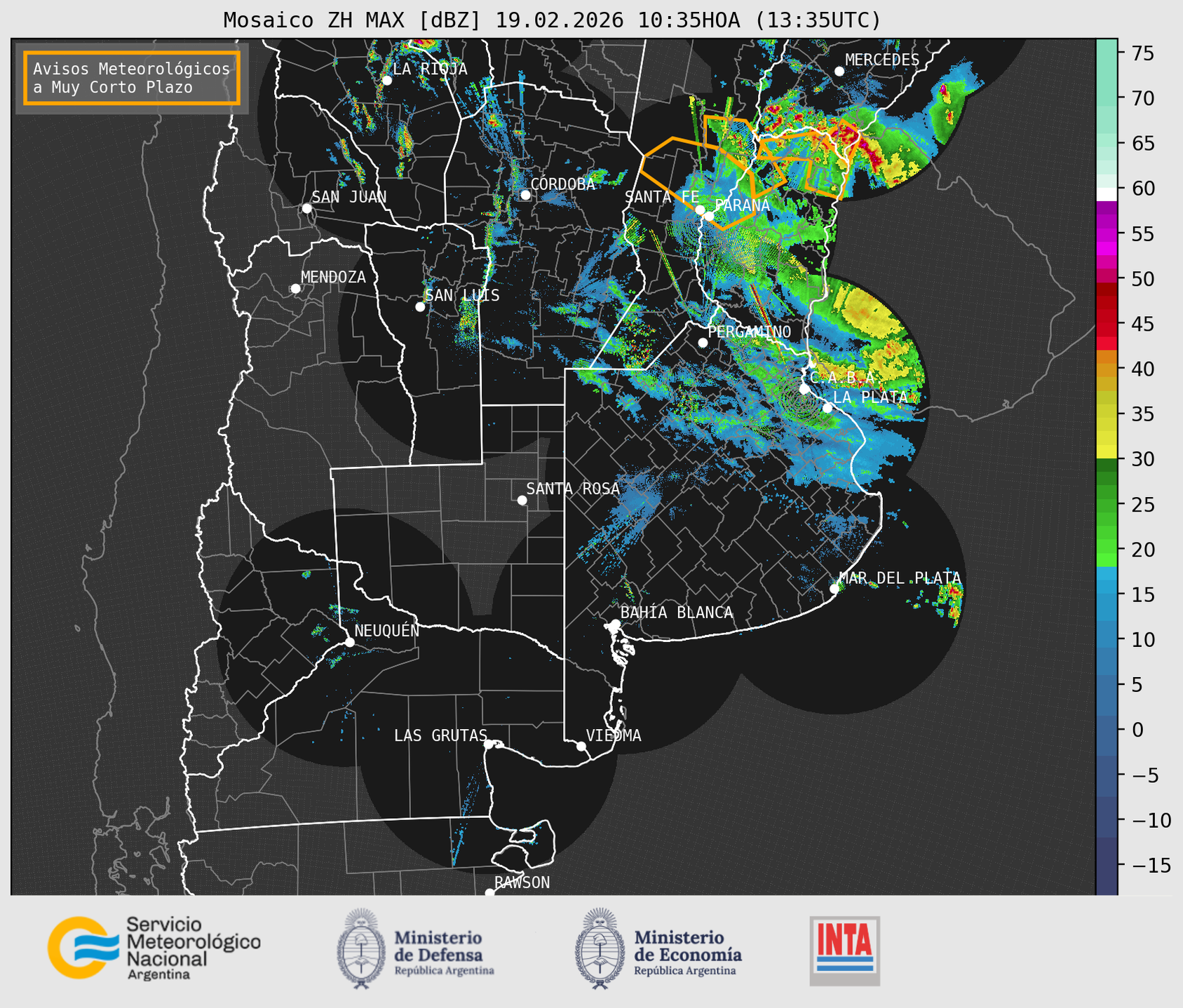Click the 45 value on color scale
This screenshot has height=1008, width=1183.
(x=1142, y=324)
